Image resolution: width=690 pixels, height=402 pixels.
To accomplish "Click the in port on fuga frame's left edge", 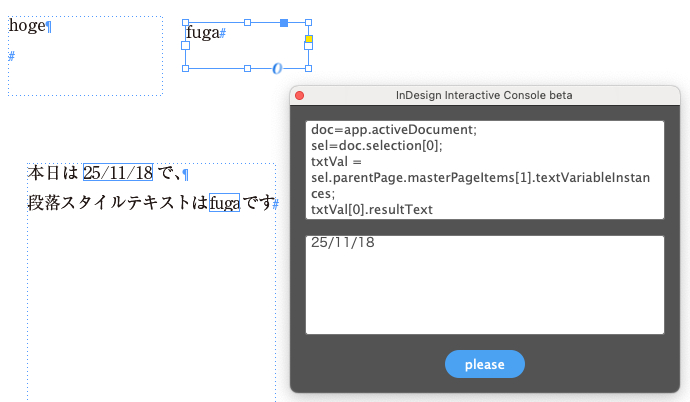I will 185,45.
